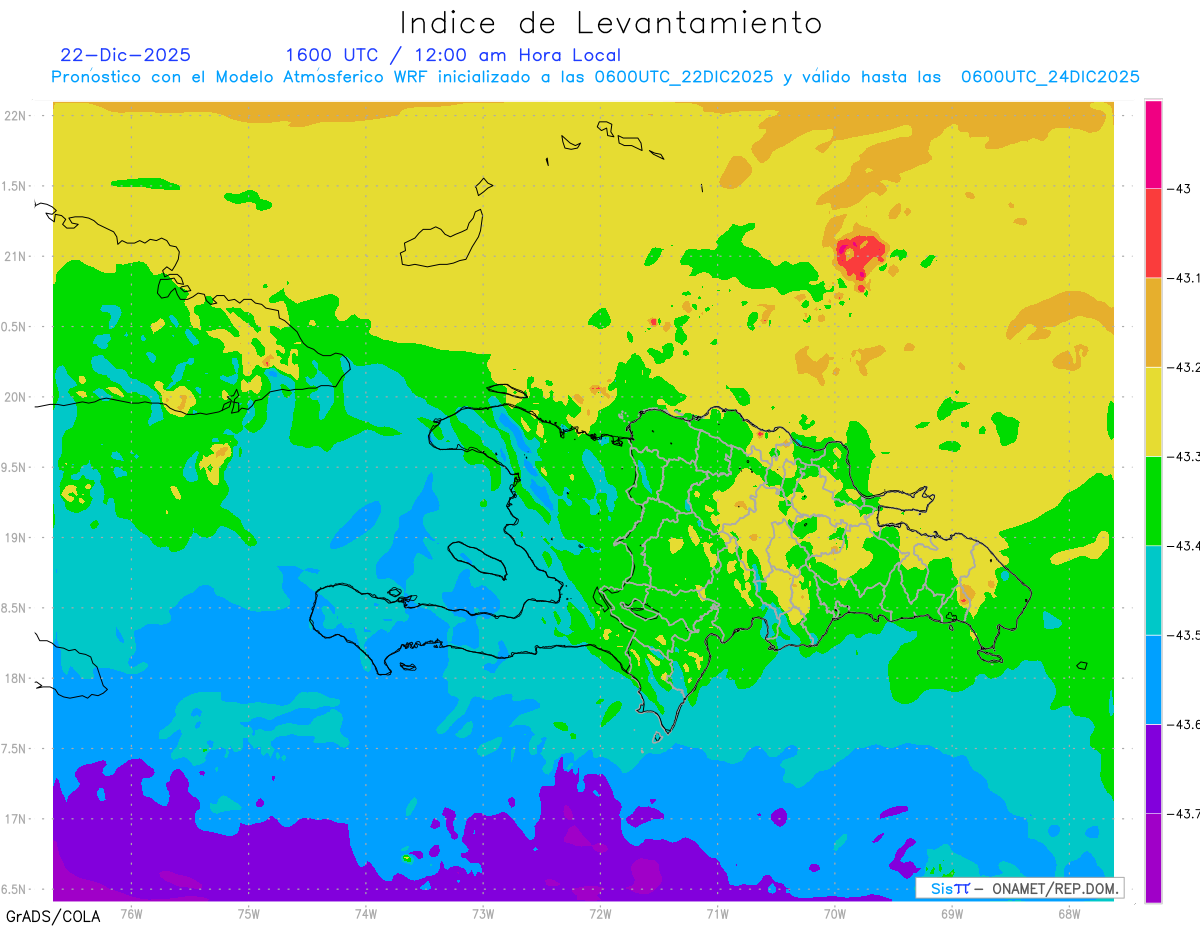The image size is (1200, 927).
Task: Click the '73W' longitude label
Action: coord(483,913)
